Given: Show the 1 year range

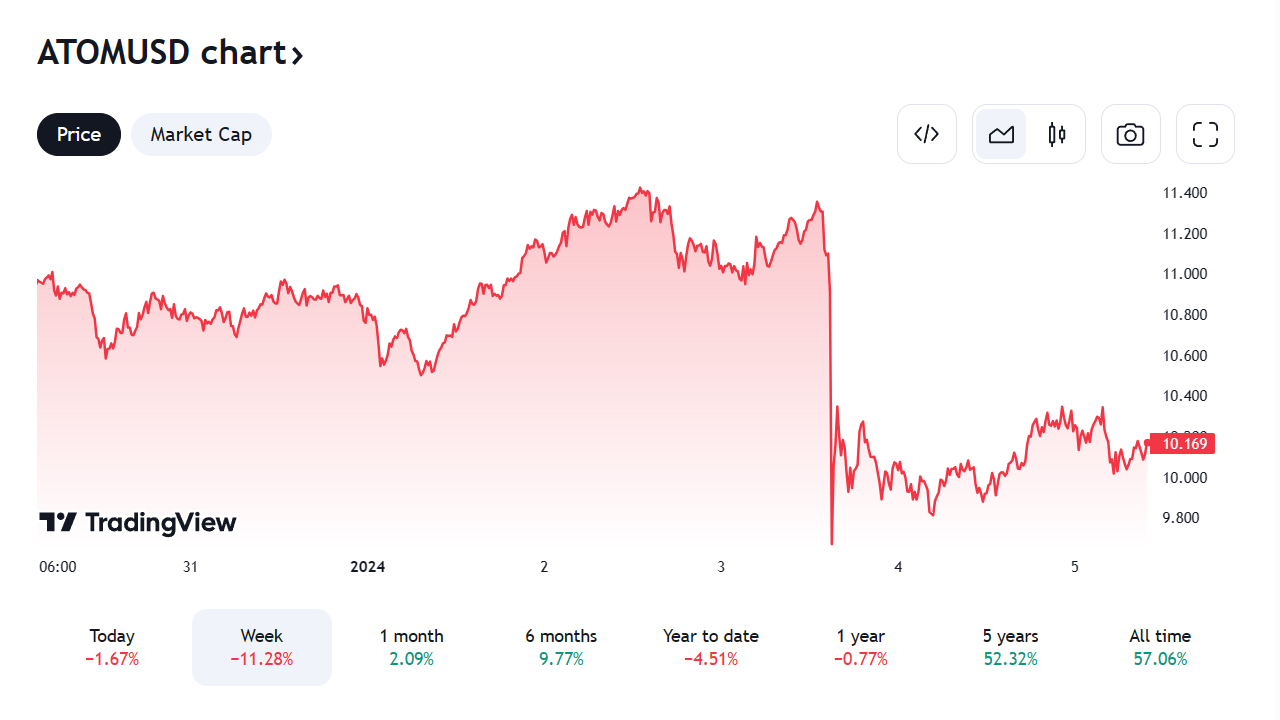Looking at the screenshot, I should click(x=861, y=647).
